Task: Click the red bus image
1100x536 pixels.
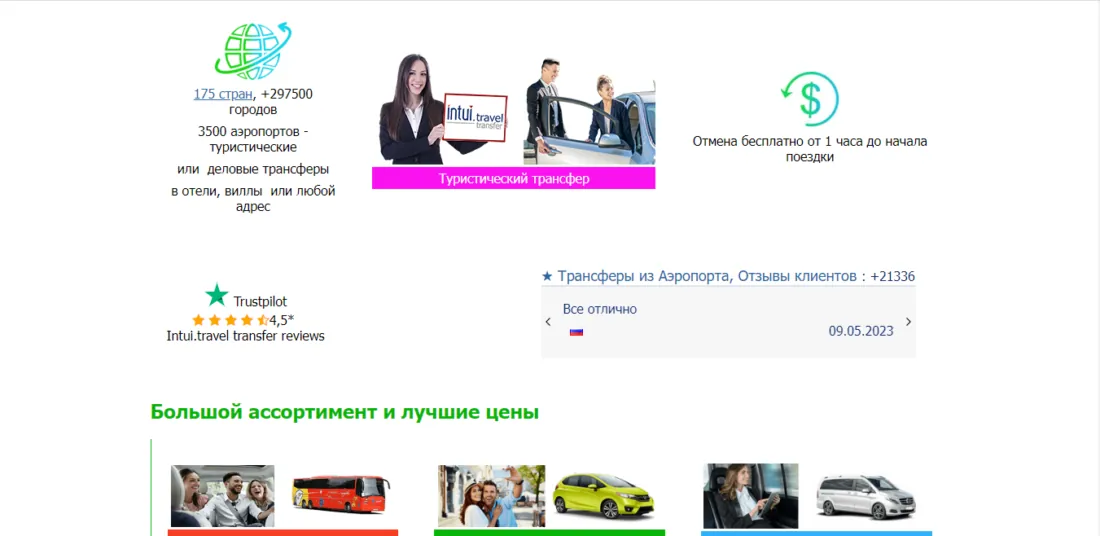Action: click(341, 494)
